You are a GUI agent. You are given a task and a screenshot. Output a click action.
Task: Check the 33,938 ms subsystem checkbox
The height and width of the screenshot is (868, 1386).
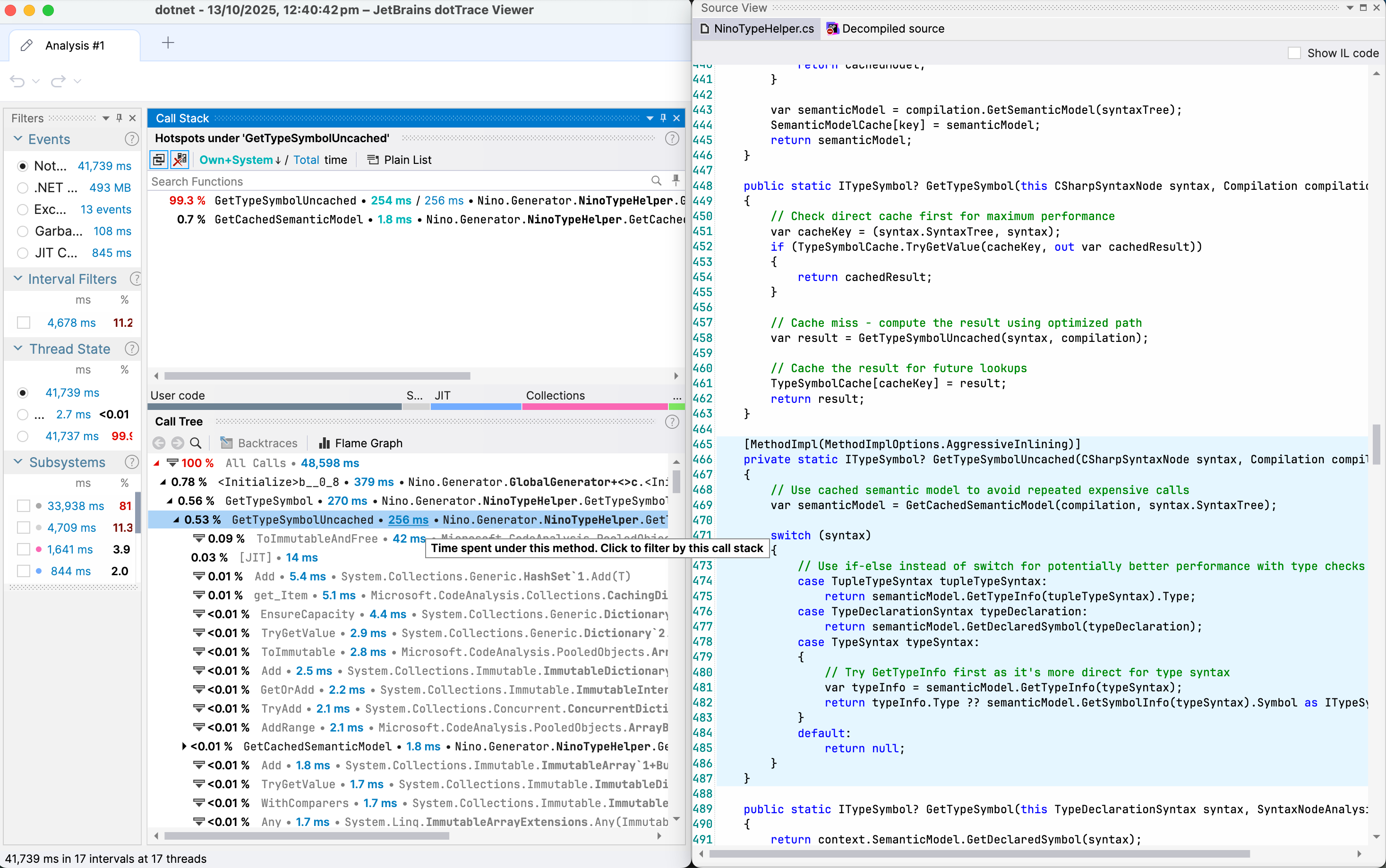24,506
